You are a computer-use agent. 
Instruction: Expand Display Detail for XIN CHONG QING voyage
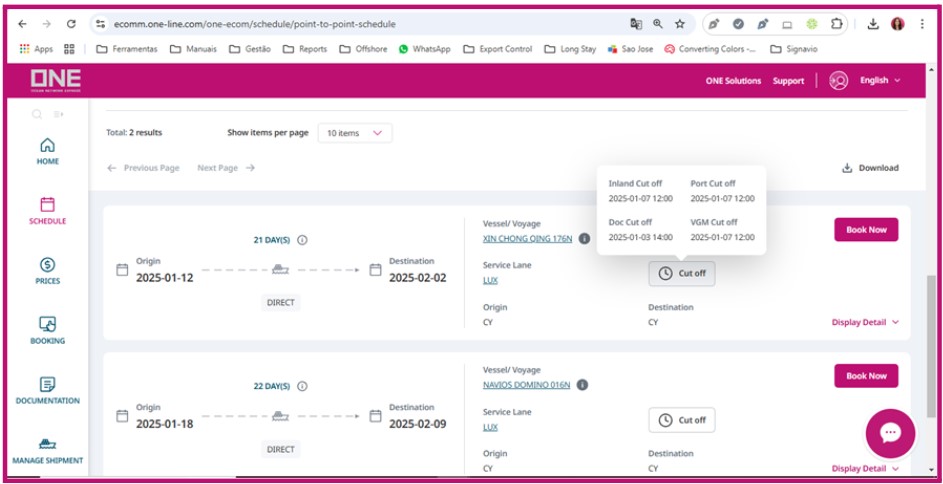coord(865,322)
